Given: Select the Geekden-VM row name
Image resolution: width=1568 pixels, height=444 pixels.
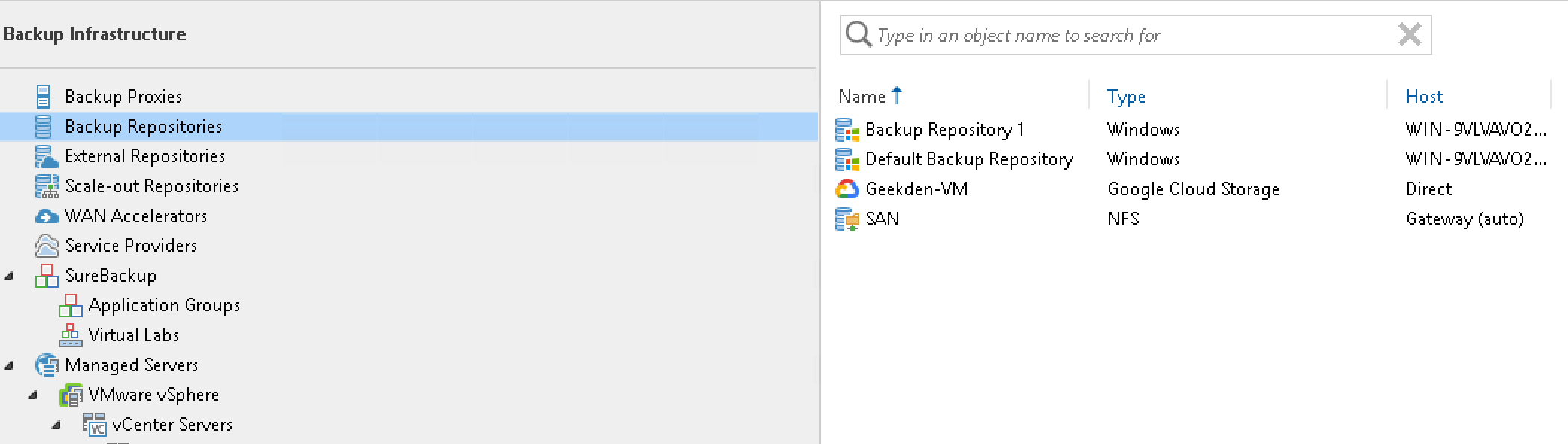Looking at the screenshot, I should [916, 189].
